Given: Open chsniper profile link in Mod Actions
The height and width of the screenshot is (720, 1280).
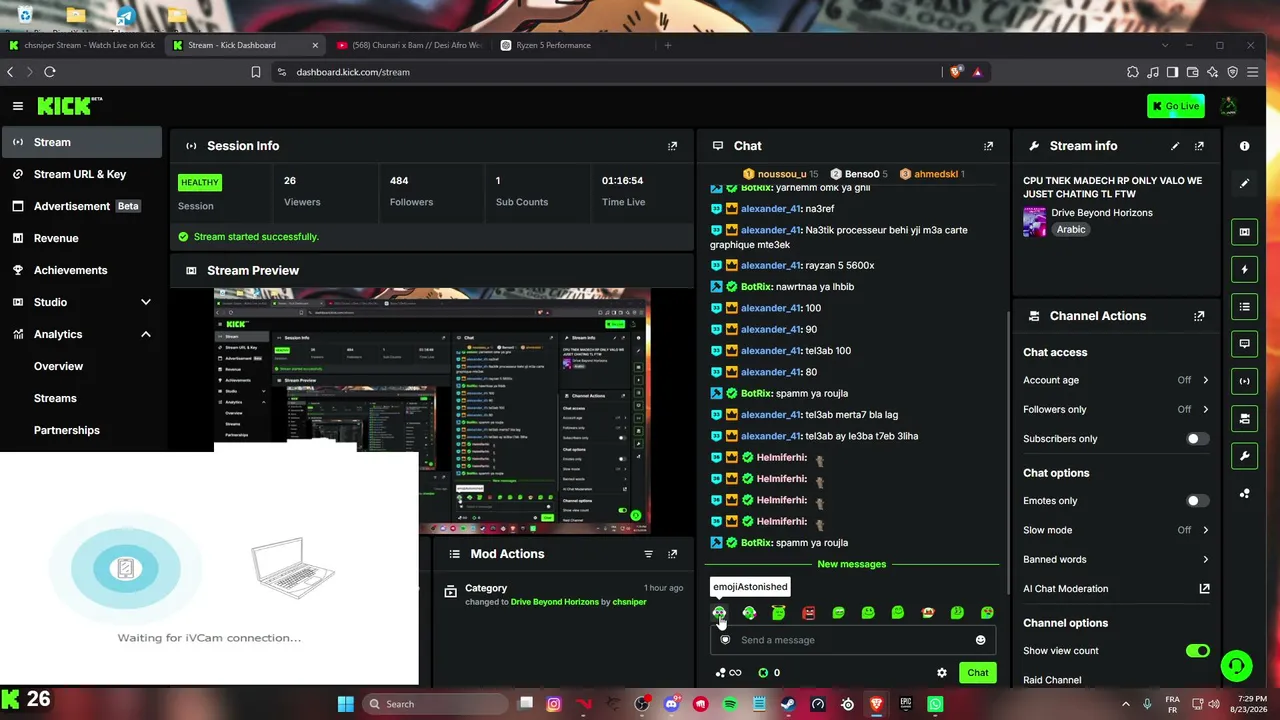Looking at the screenshot, I should [629, 602].
